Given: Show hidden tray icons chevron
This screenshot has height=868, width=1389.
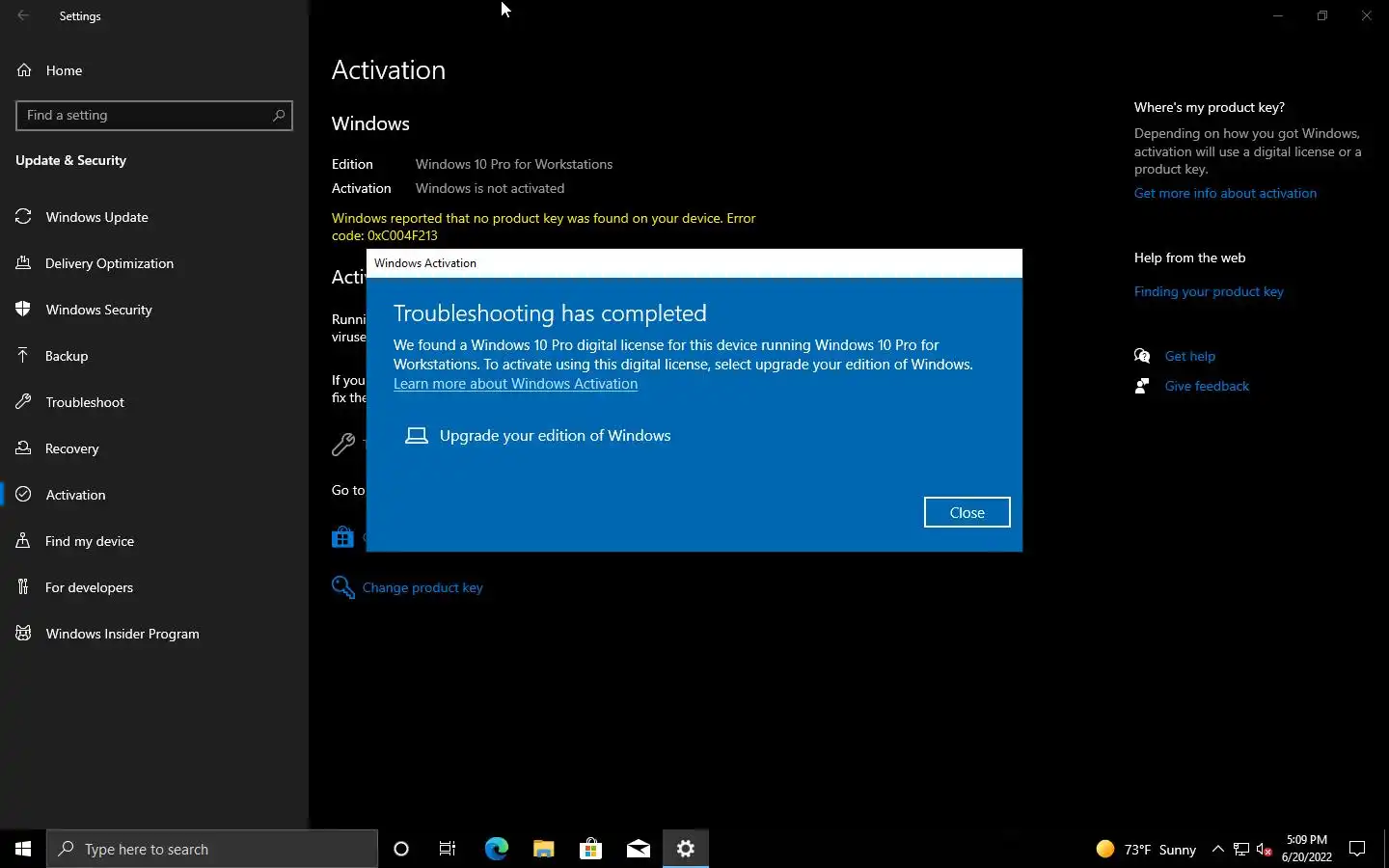Looking at the screenshot, I should 1217,850.
